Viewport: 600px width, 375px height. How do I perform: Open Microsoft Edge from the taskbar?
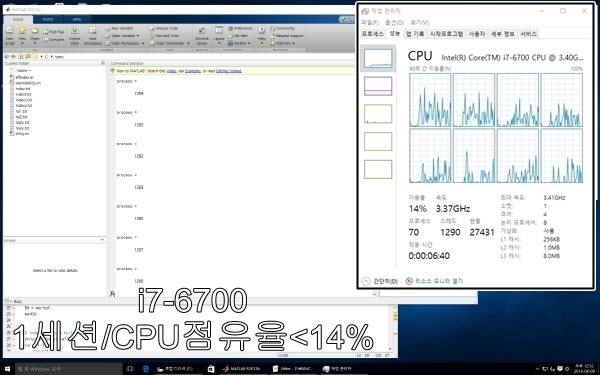click(x=146, y=369)
